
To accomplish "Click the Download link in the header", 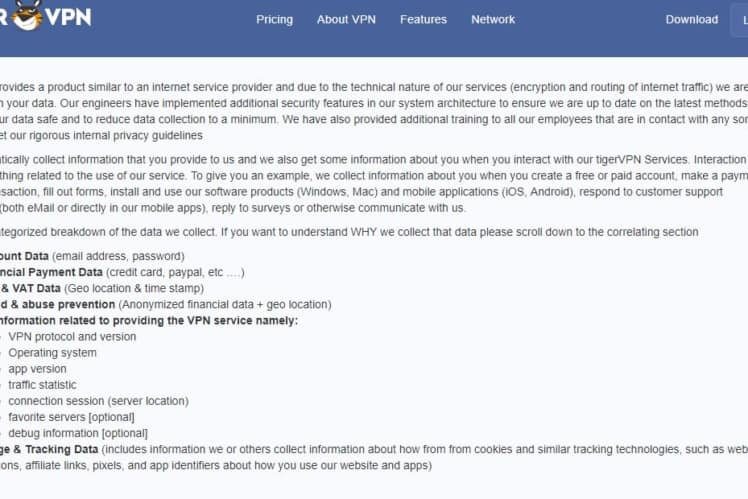I will (691, 19).
